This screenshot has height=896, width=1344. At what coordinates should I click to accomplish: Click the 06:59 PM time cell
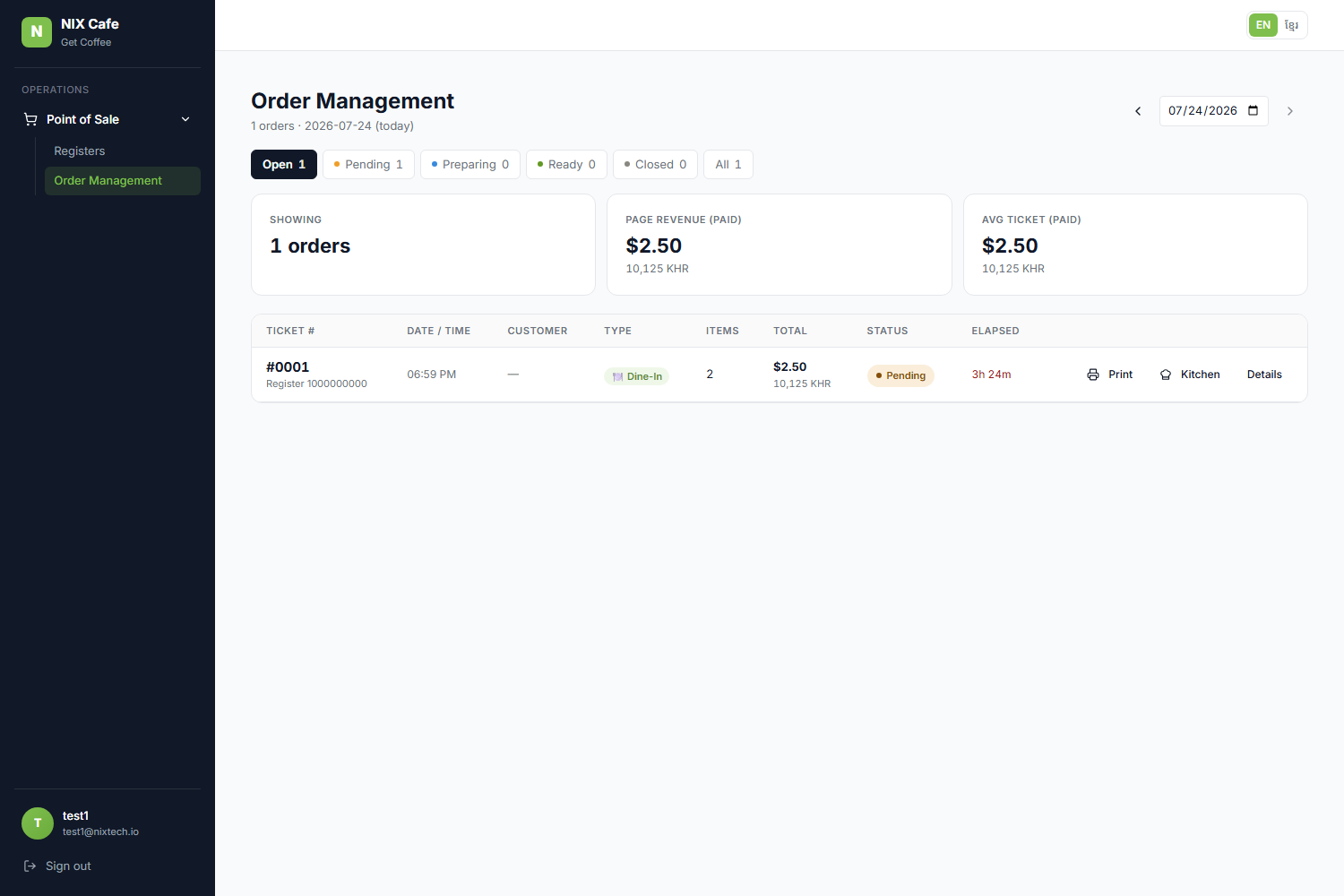[x=432, y=375]
